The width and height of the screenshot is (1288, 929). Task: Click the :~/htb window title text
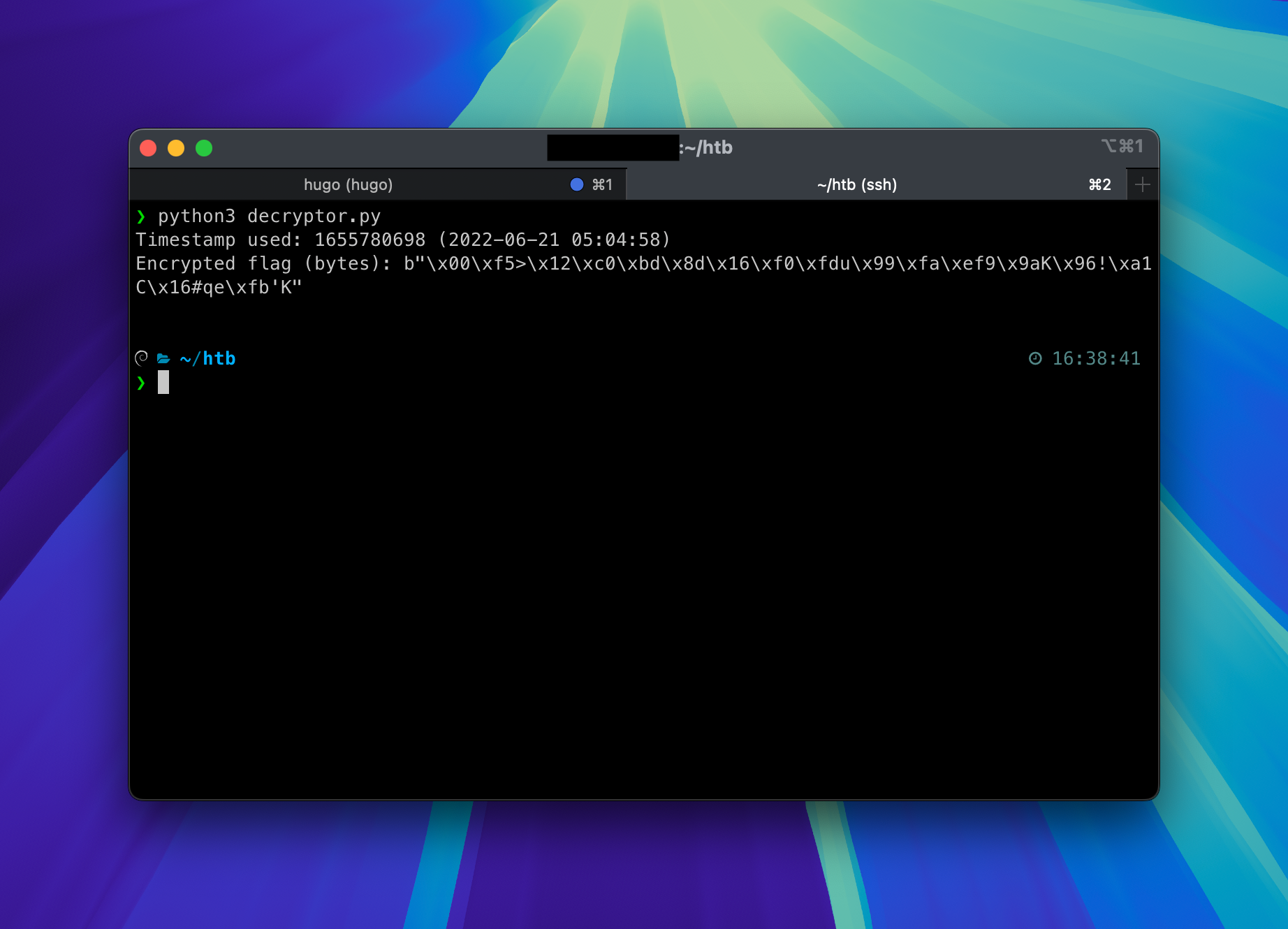tap(706, 147)
